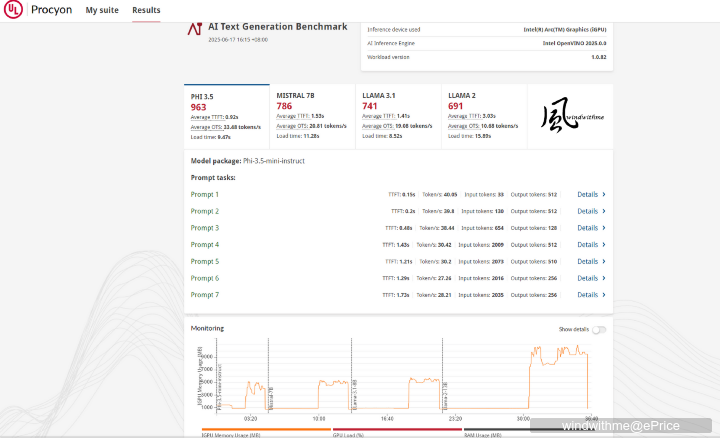Click the Details chevron for Prompt 4
720x438 pixels.
pyautogui.click(x=603, y=245)
